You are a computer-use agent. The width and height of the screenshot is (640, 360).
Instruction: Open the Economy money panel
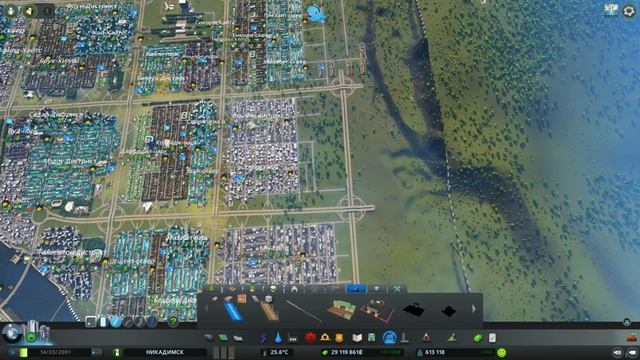(478, 338)
